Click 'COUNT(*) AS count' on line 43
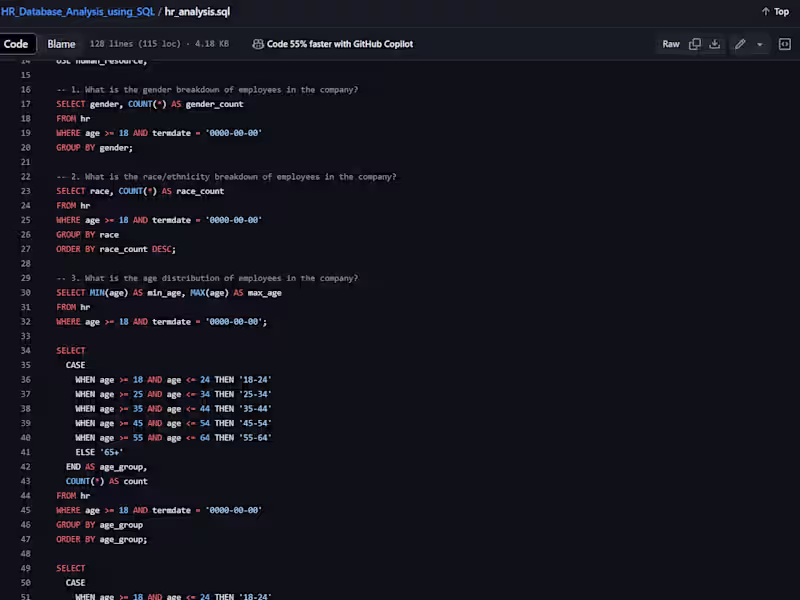 (107, 481)
